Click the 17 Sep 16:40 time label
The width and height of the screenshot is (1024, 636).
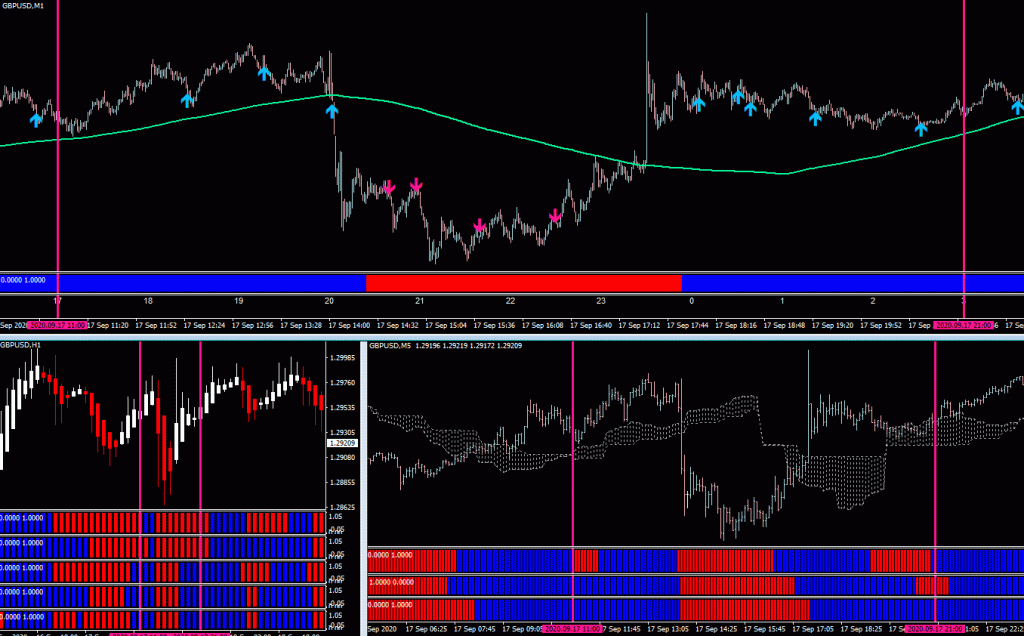[x=591, y=325]
